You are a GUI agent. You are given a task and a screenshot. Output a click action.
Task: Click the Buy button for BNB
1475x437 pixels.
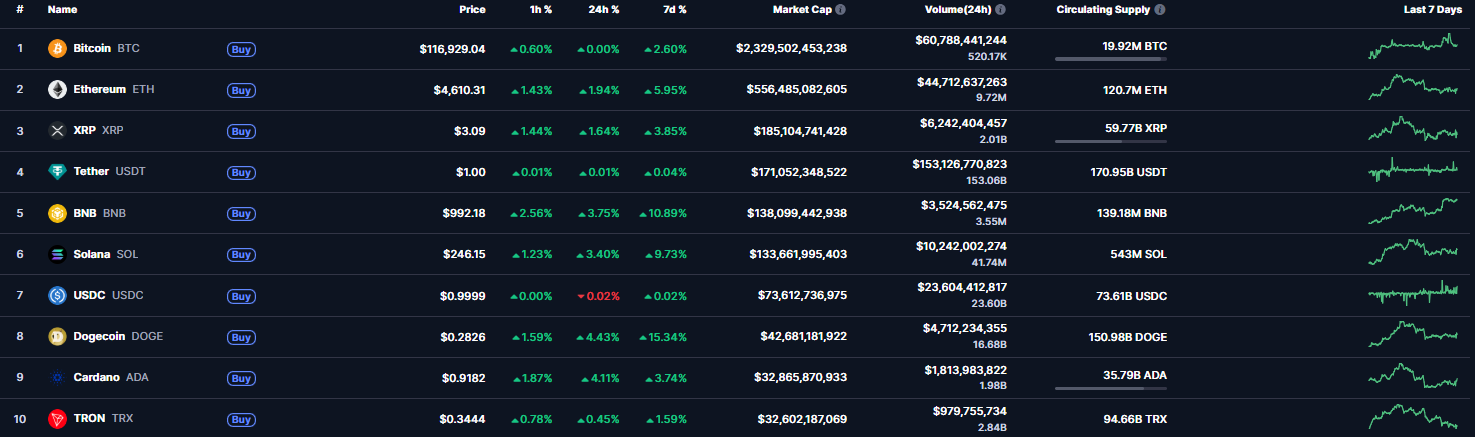pos(241,213)
